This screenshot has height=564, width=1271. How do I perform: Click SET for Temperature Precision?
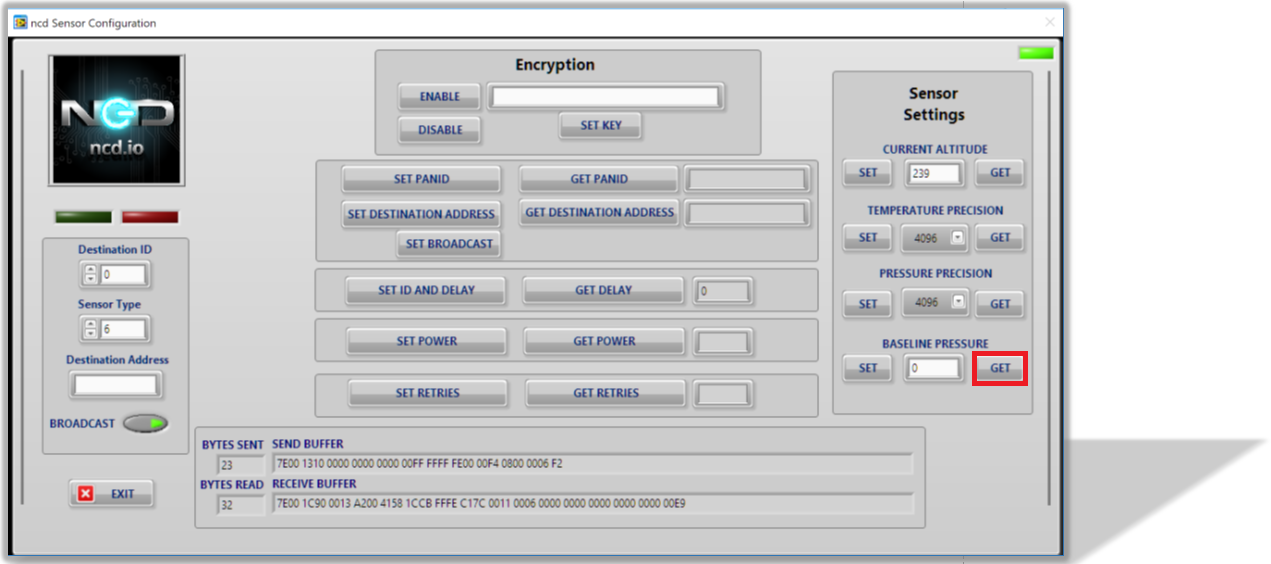868,238
